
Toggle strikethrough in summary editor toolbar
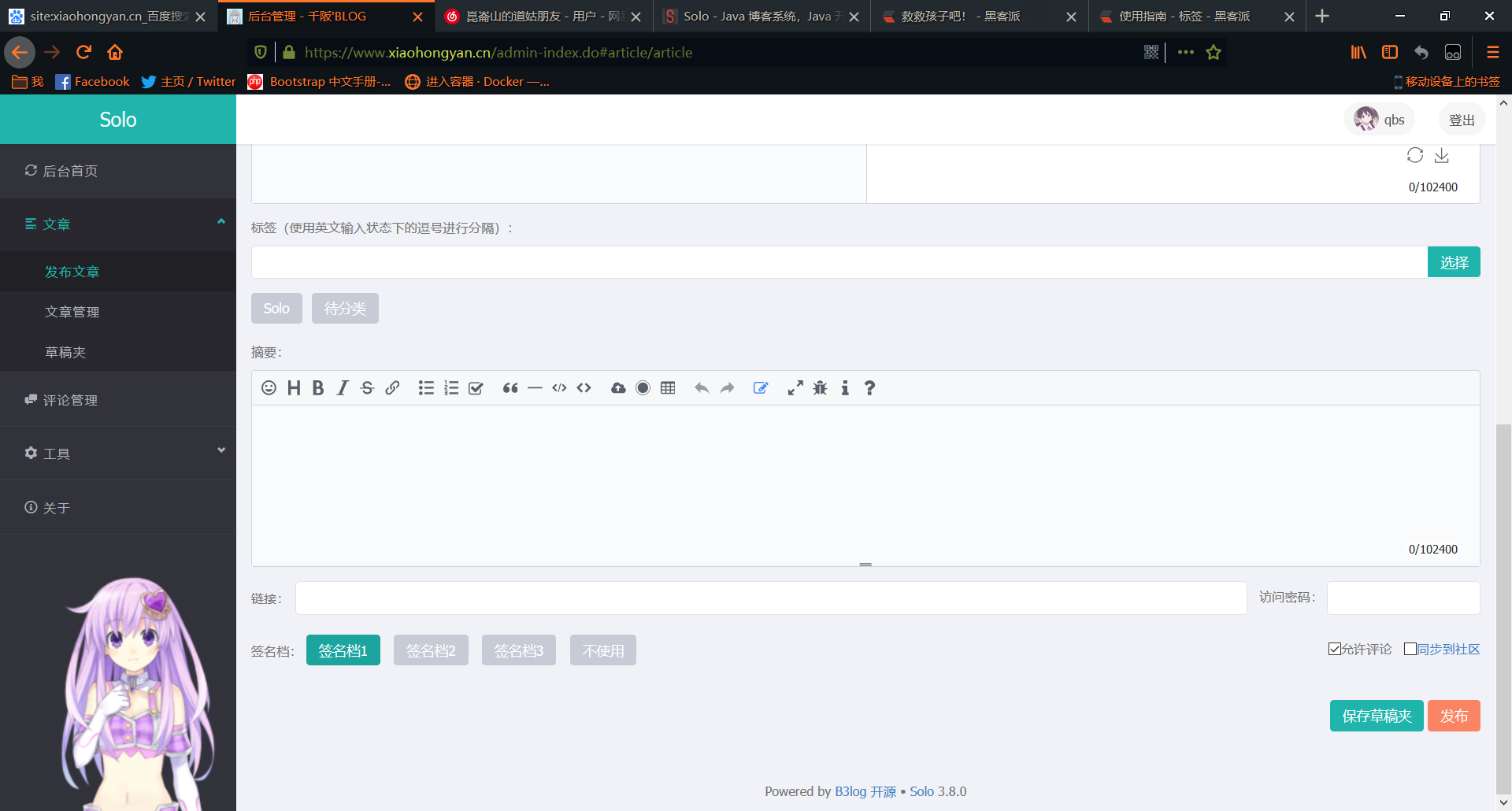point(367,388)
